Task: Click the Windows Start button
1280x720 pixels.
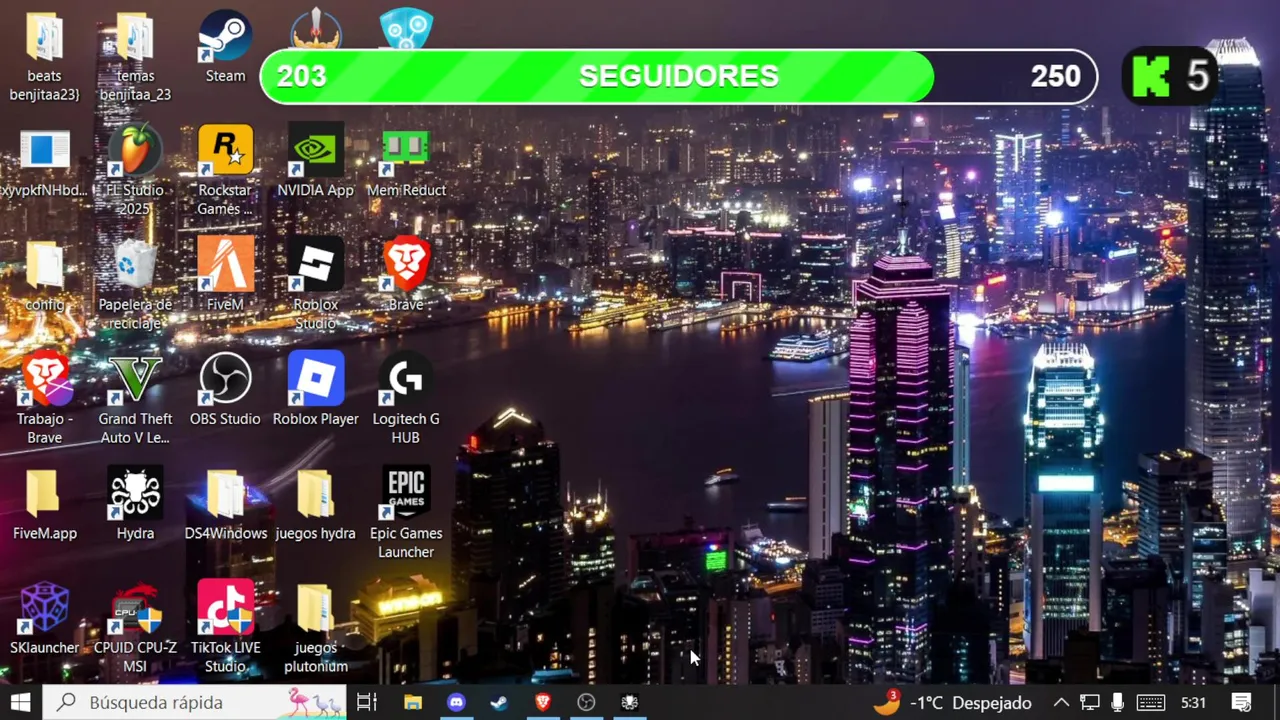Action: coord(20,702)
